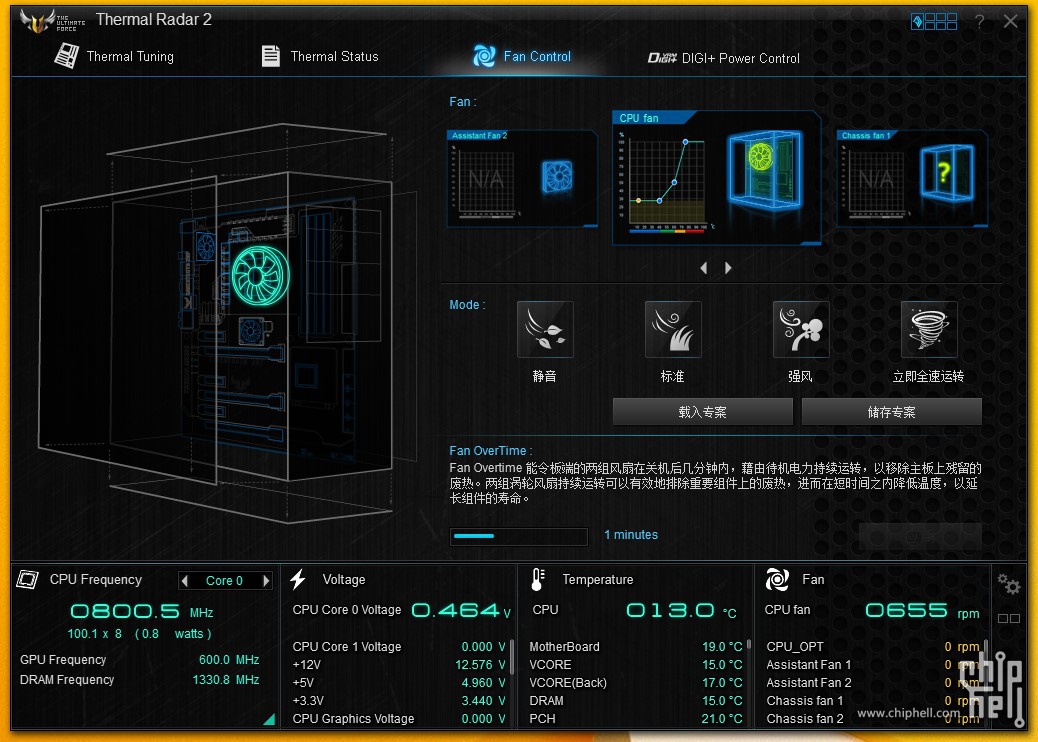Open help with the question mark icon
Image resolution: width=1038 pixels, height=742 pixels.
click(980, 22)
